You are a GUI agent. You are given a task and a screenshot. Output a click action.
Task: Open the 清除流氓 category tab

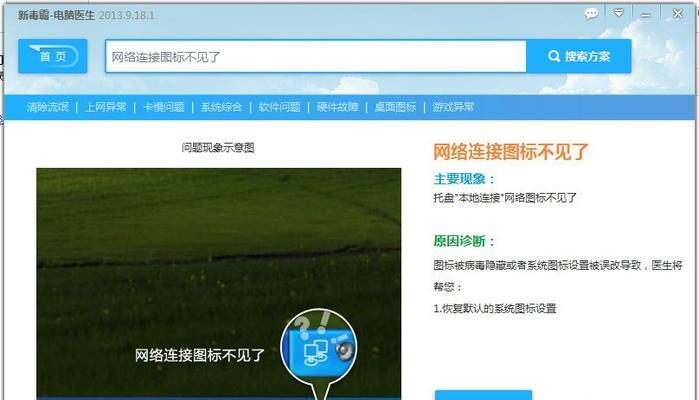point(47,107)
